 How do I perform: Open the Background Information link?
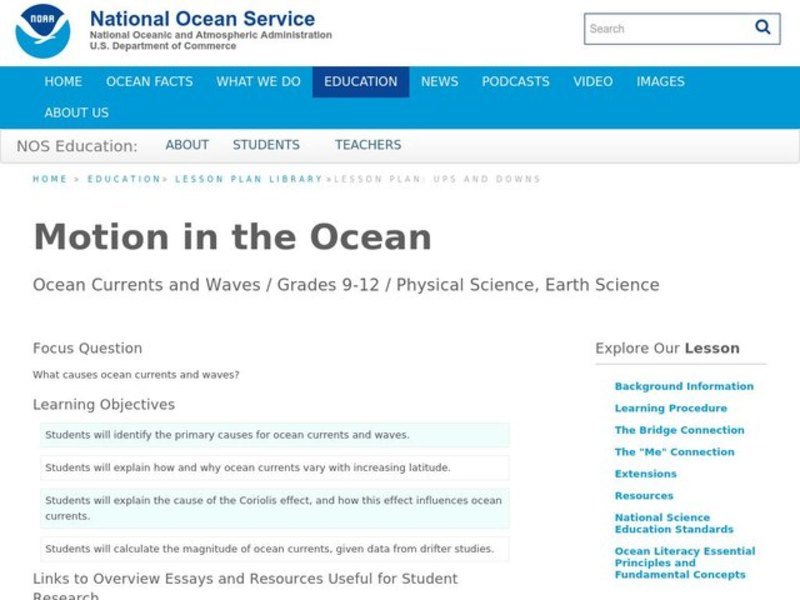[x=685, y=386]
